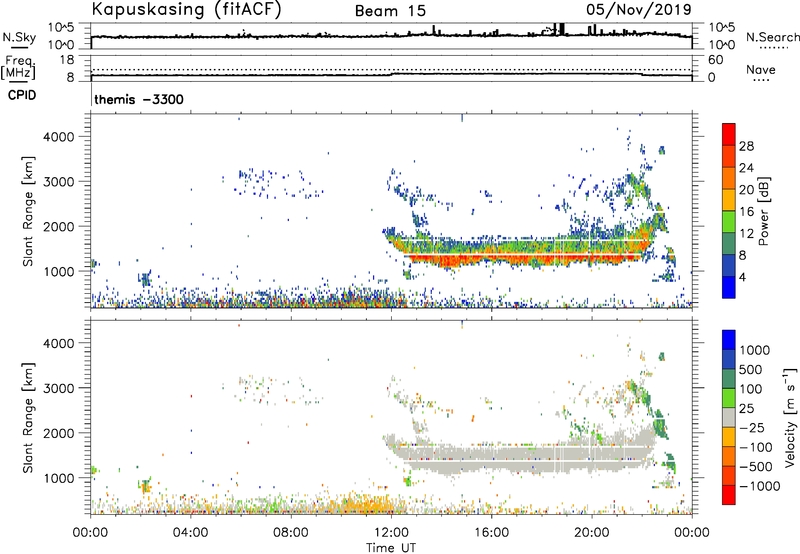Click the 16:00 time axis label

point(491,533)
